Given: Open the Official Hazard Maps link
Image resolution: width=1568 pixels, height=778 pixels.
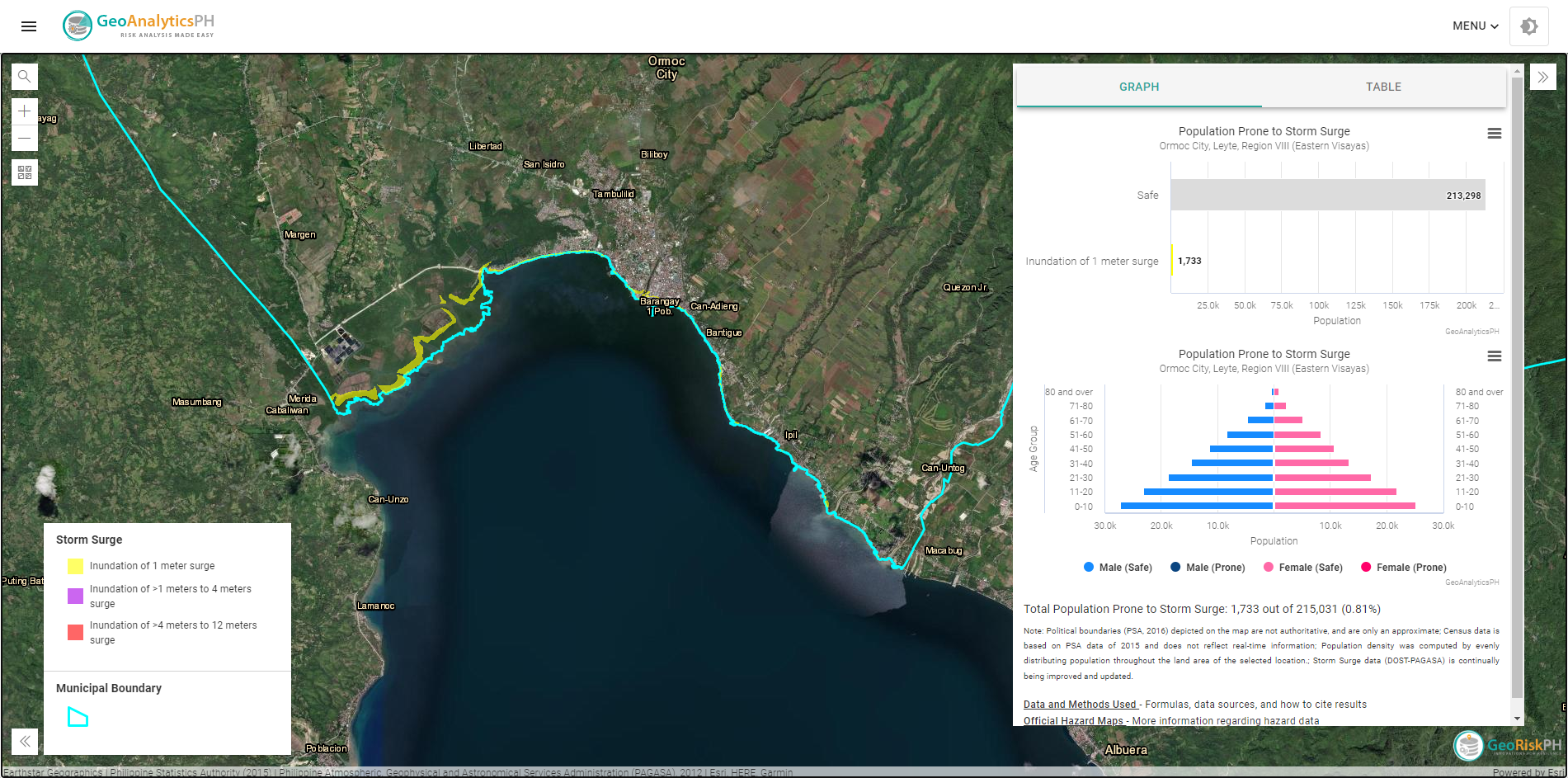Looking at the screenshot, I should coord(1074,720).
